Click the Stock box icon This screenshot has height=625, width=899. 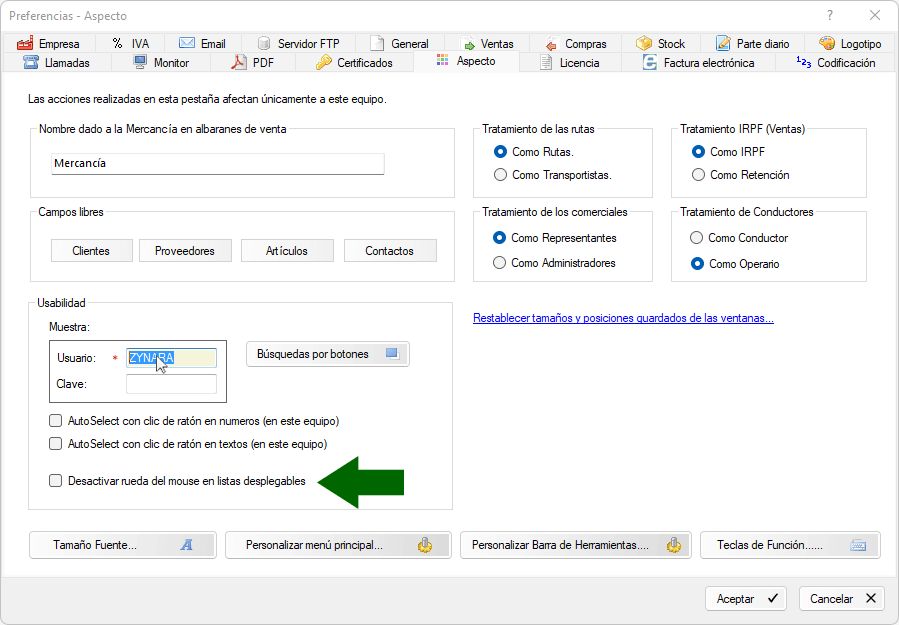(644, 43)
